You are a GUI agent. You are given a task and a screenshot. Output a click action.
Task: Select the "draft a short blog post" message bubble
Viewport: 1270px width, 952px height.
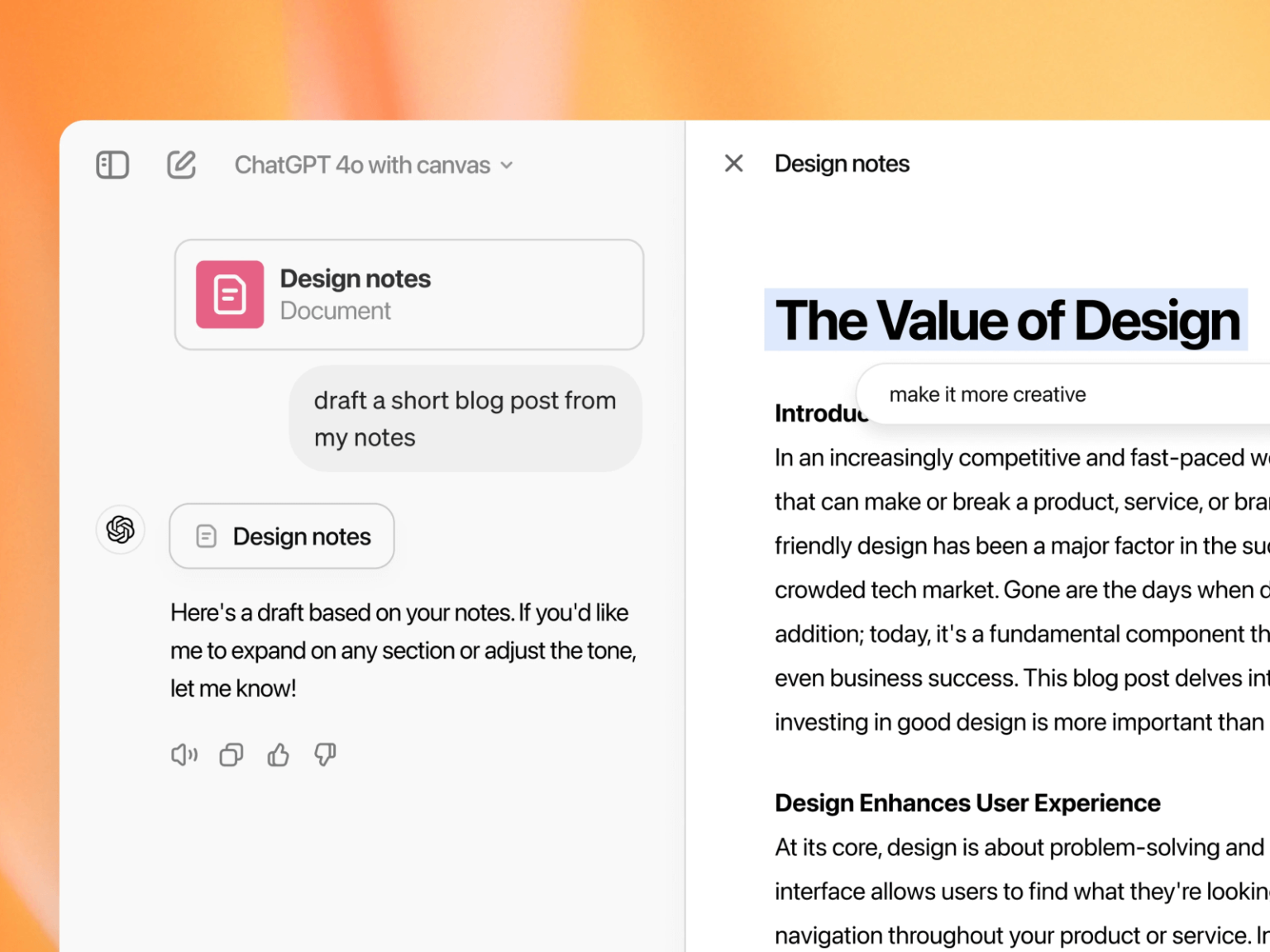(465, 419)
